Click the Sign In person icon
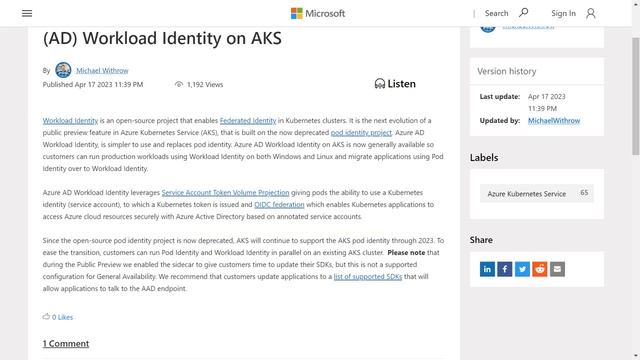 [591, 13]
